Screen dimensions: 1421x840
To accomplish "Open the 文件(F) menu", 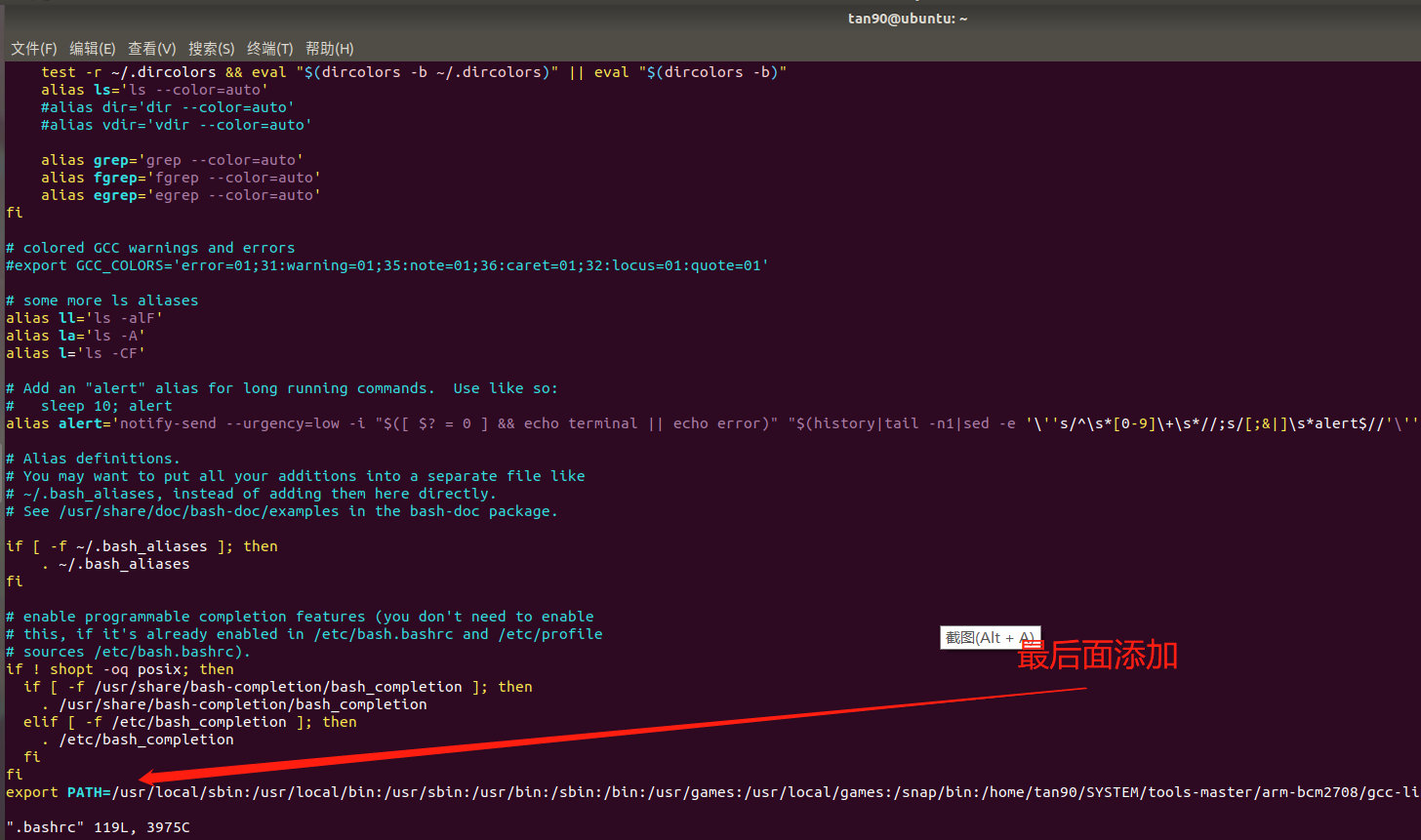I will click(34, 49).
